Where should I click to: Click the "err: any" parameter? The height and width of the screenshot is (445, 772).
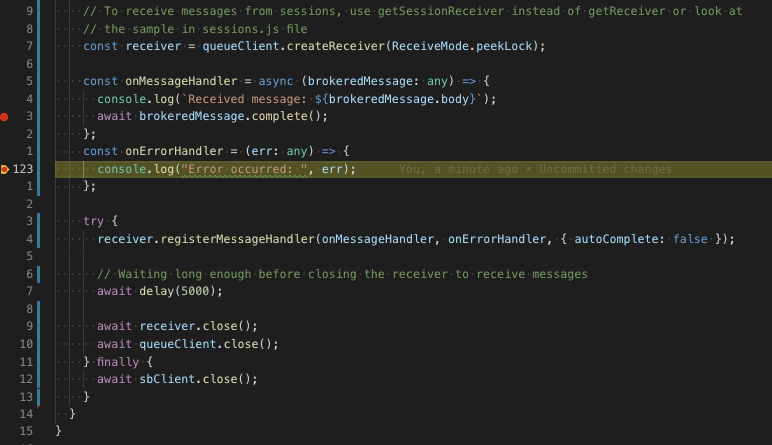[x=279, y=151]
